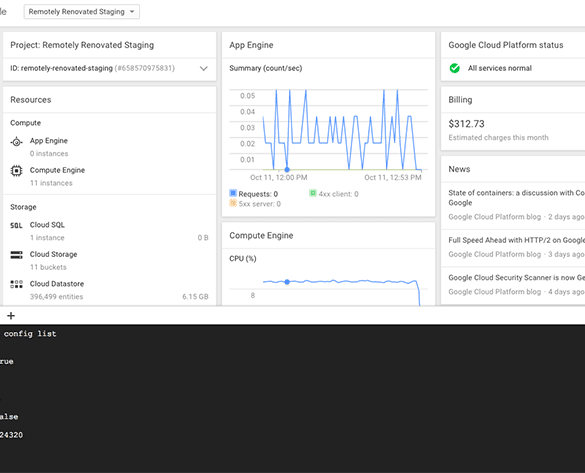Viewport: 585px width, 473px height.
Task: Click the data point on CPU chart
Action: click(287, 282)
